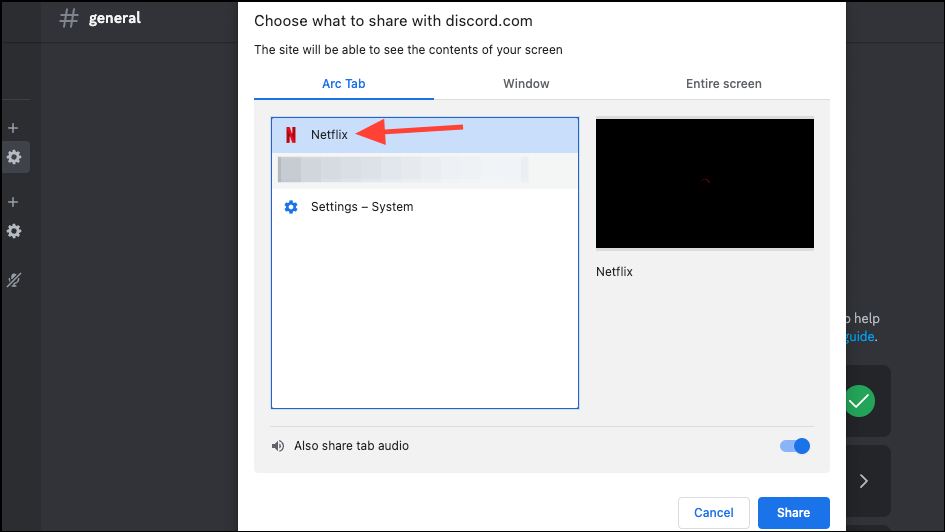The height and width of the screenshot is (532, 945).
Task: Click the Cancel button
Action: [x=714, y=513]
